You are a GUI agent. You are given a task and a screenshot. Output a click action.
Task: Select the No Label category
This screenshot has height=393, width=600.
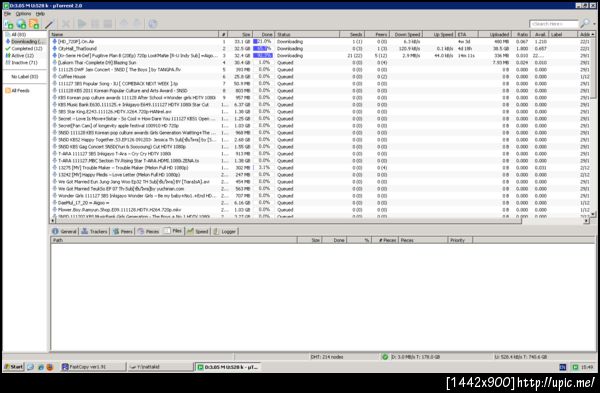point(24,77)
